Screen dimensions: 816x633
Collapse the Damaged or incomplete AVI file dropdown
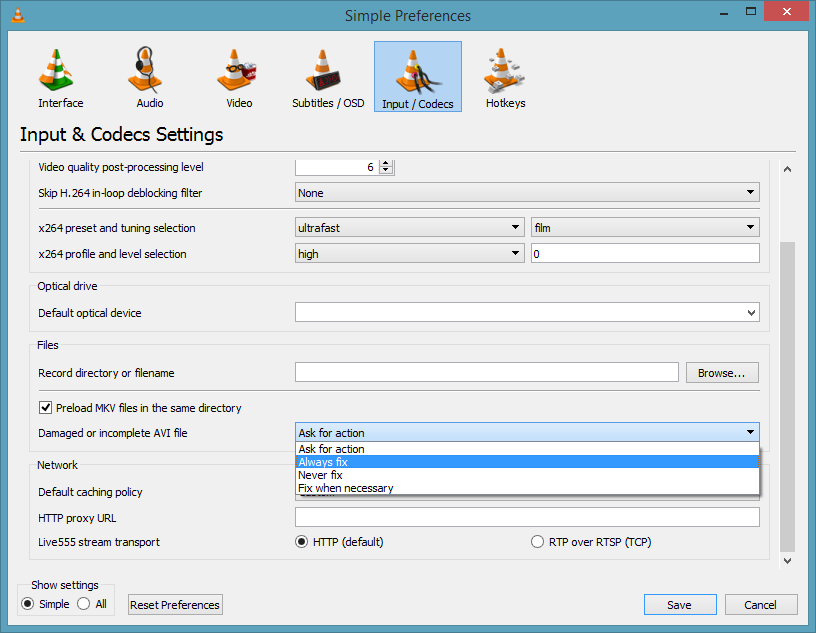point(527,433)
